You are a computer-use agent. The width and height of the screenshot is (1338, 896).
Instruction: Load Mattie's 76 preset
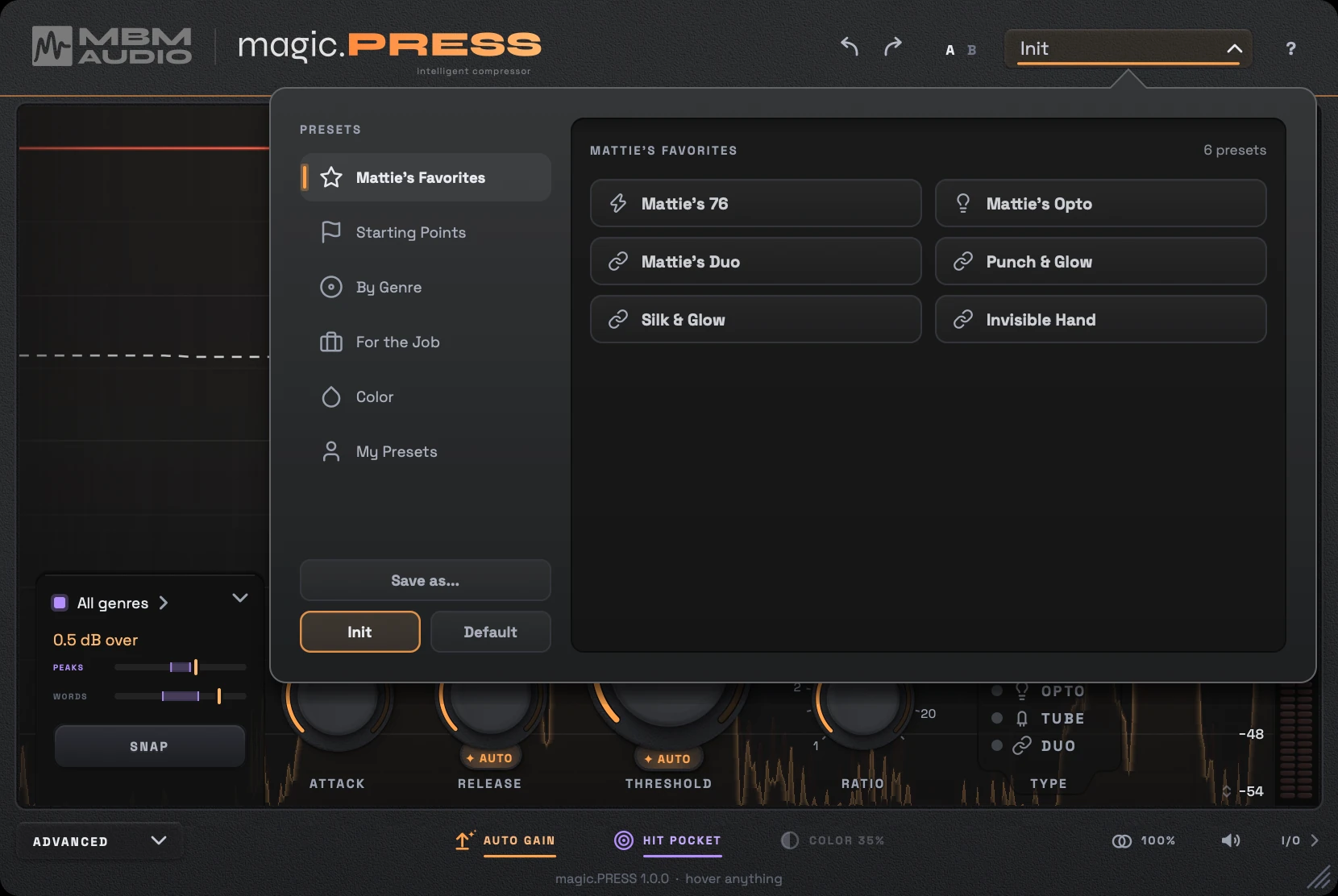(x=756, y=203)
